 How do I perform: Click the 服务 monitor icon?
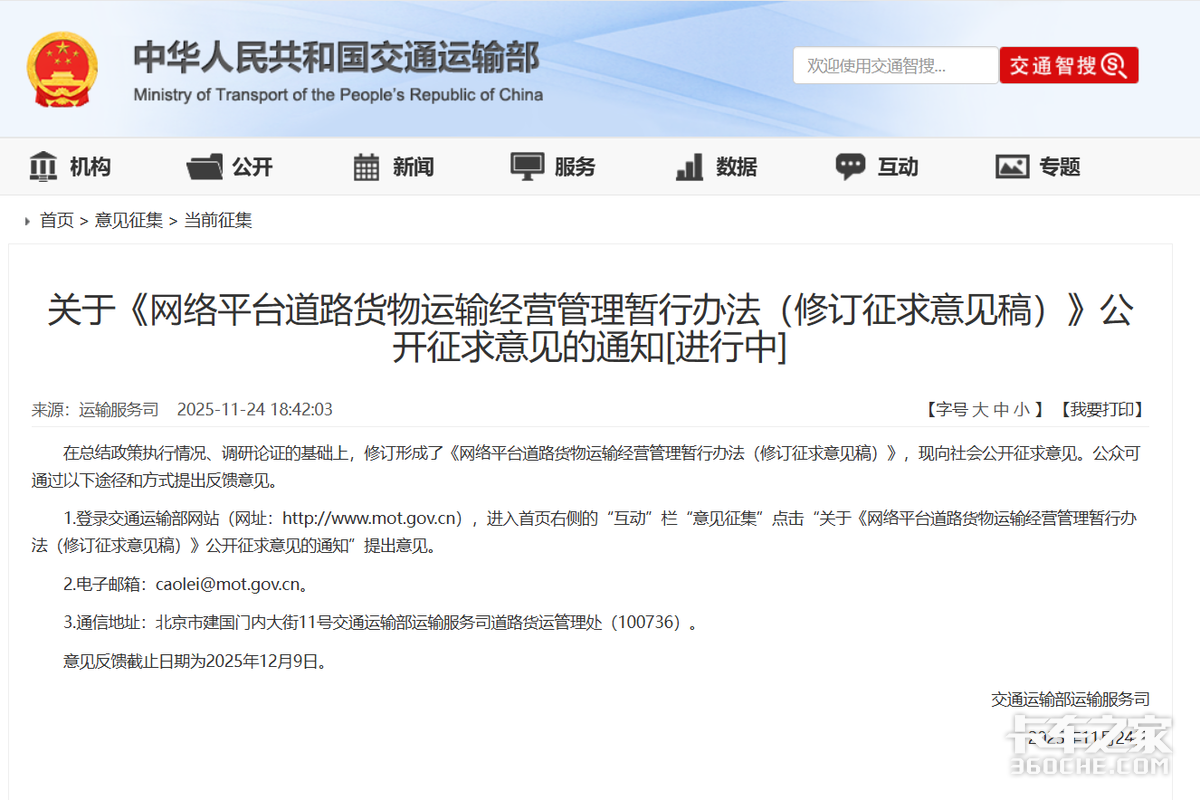coord(527,167)
